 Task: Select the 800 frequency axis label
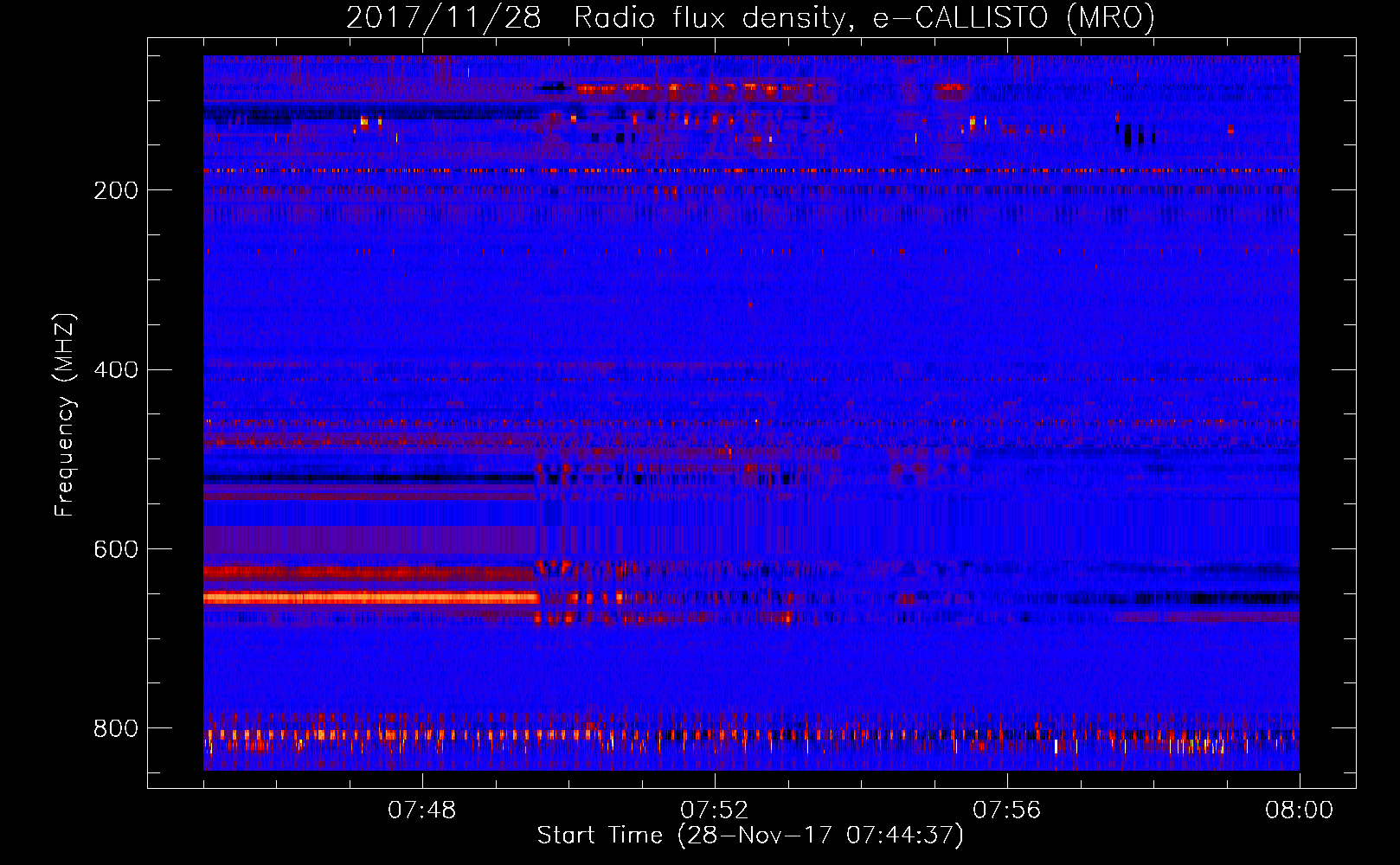tap(116, 728)
